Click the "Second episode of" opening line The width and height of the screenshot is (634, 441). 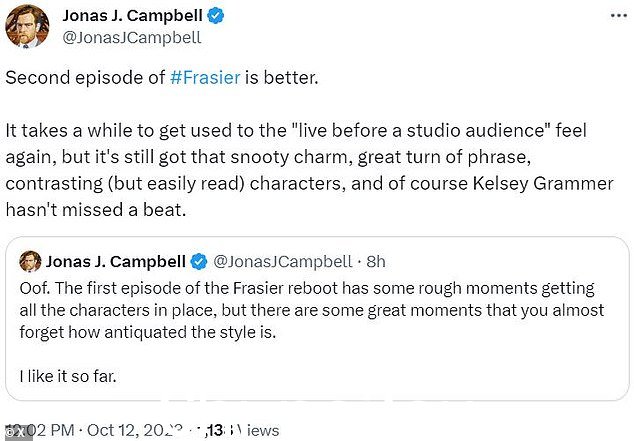85,77
